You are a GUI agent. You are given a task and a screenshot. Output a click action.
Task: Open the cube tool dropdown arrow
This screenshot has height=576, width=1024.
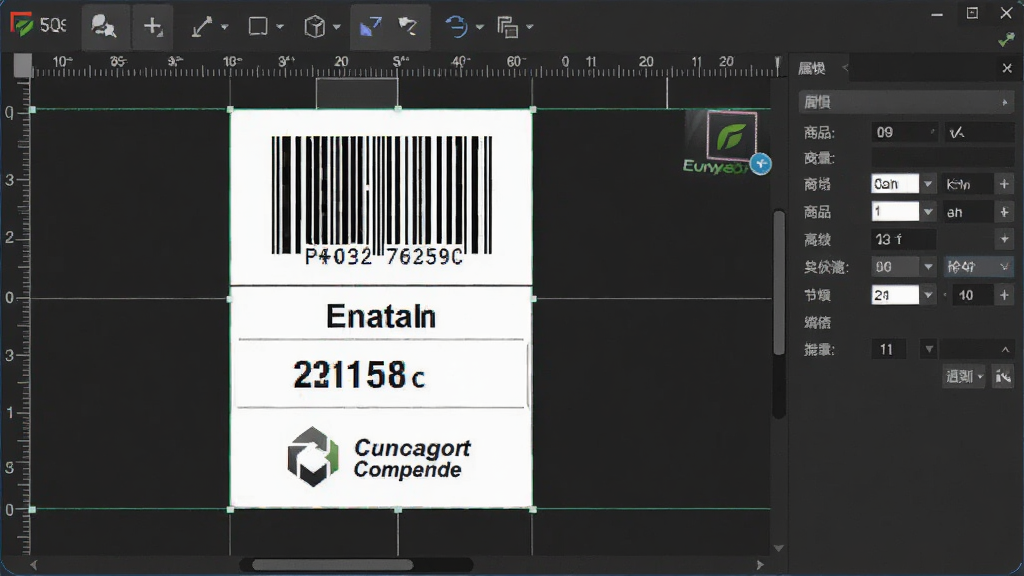coord(337,27)
